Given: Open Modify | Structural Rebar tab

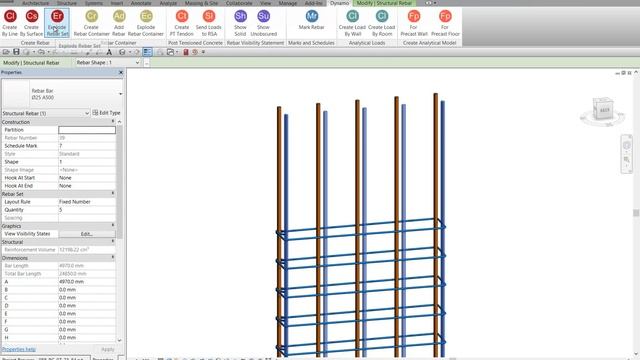Looking at the screenshot, I should (x=384, y=3).
